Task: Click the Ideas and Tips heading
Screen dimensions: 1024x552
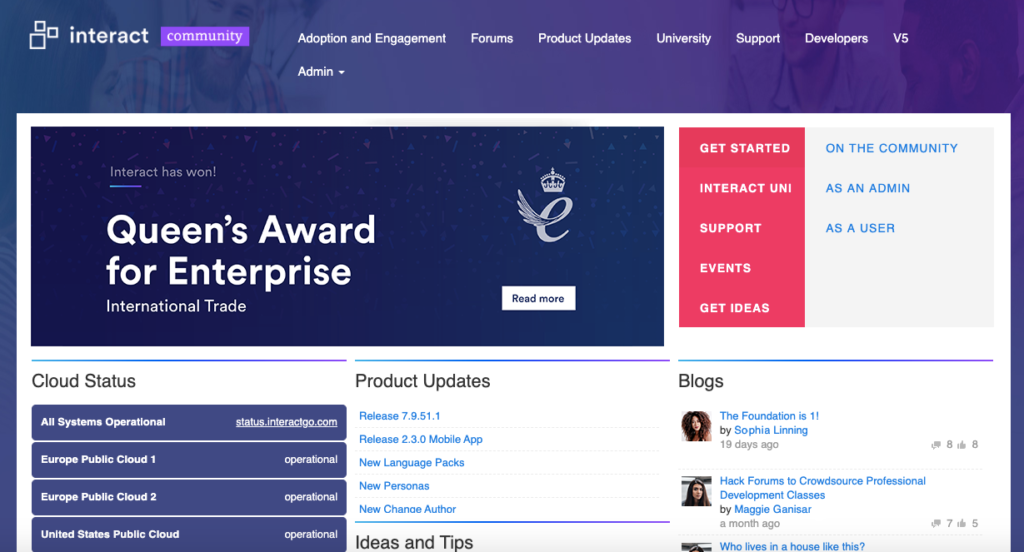Action: tap(414, 542)
